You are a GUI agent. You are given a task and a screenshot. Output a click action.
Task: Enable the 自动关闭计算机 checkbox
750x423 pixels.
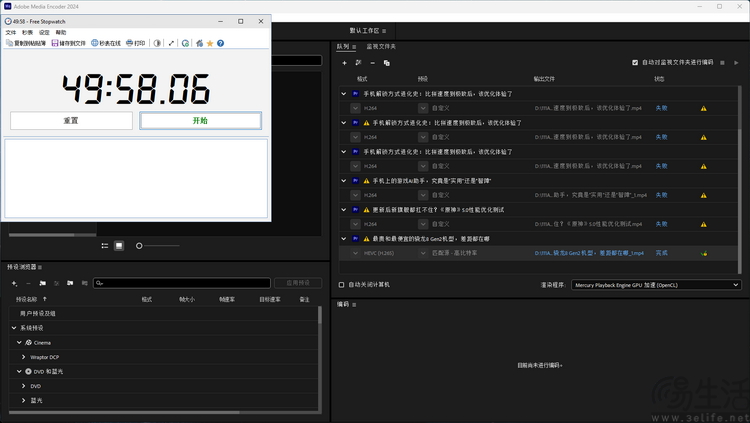click(342, 285)
